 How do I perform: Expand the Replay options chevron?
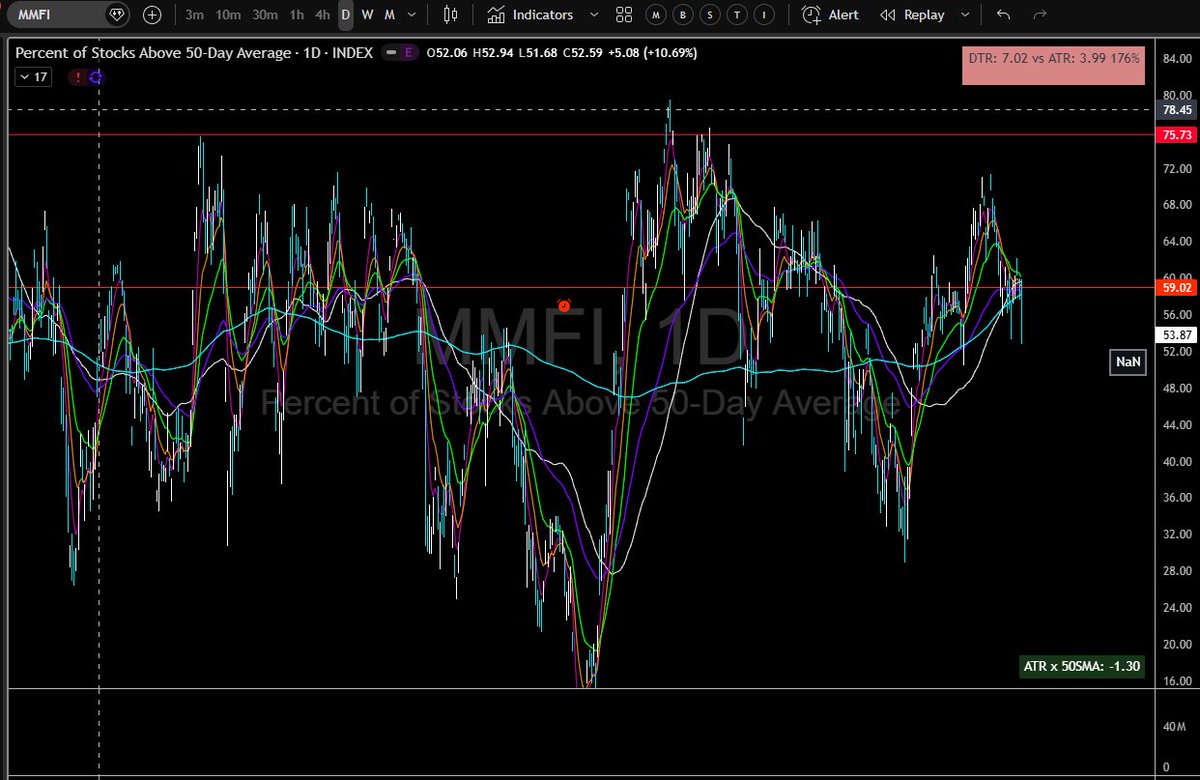pos(965,15)
